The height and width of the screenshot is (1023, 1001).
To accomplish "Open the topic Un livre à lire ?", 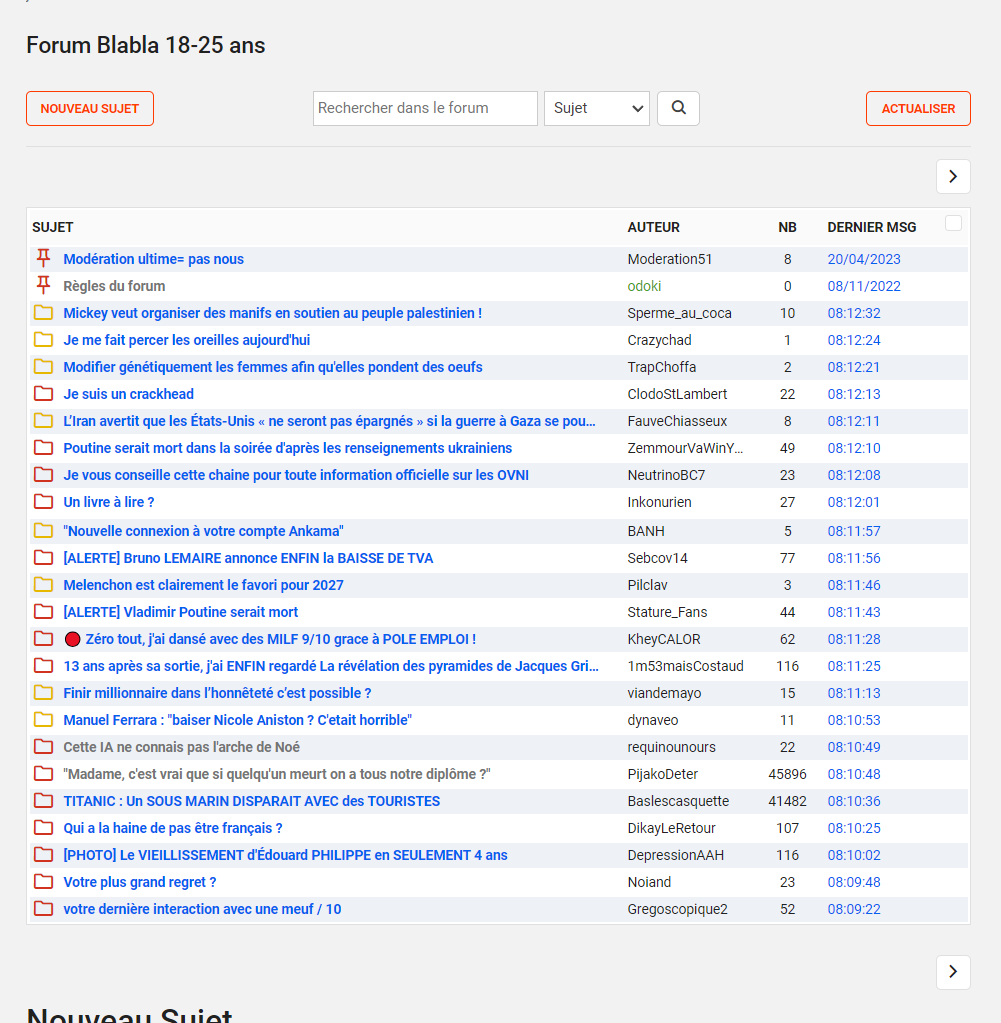I will pyautogui.click(x=109, y=502).
